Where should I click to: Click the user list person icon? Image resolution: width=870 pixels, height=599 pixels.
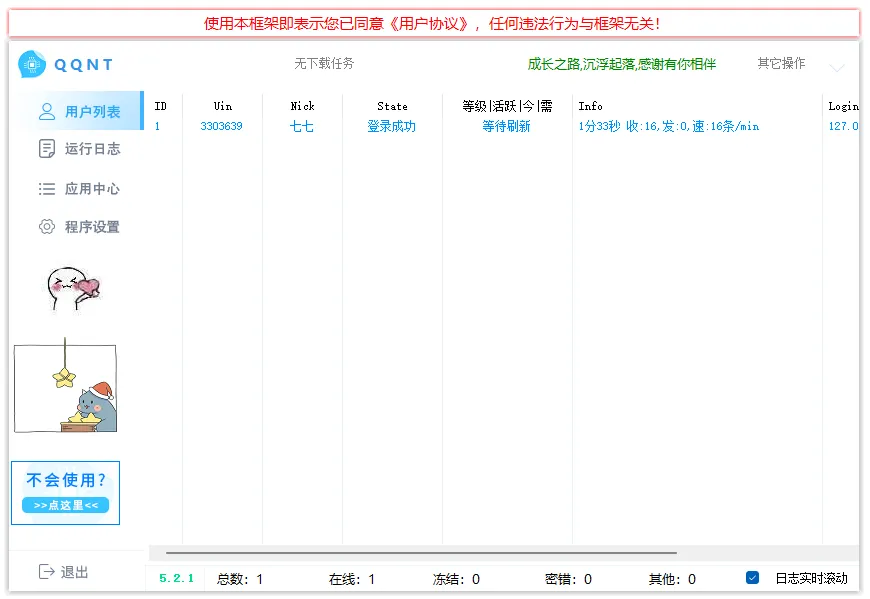pos(47,112)
